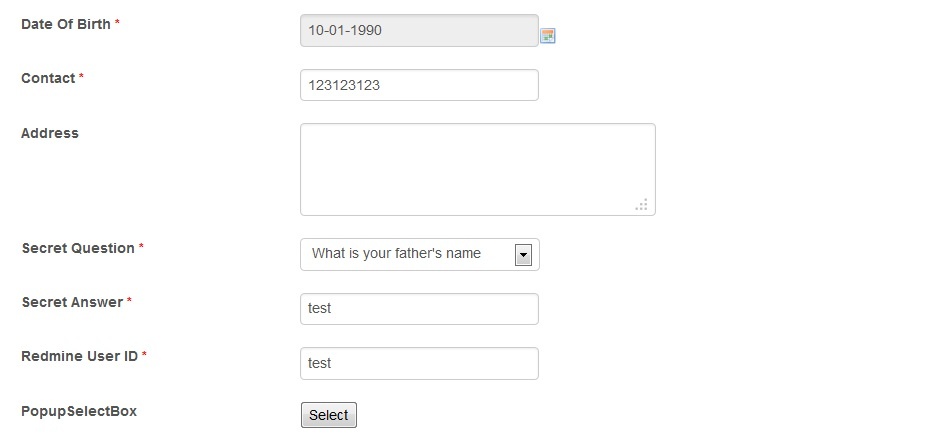Click the "What is your father's name" text
Viewport: 931px width, 445px height.
point(397,254)
